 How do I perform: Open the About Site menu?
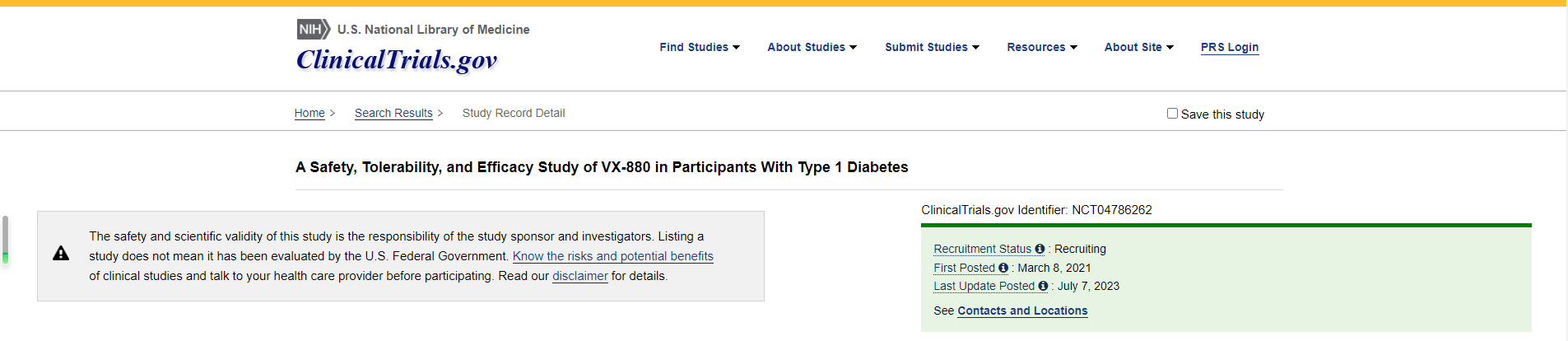(1138, 48)
